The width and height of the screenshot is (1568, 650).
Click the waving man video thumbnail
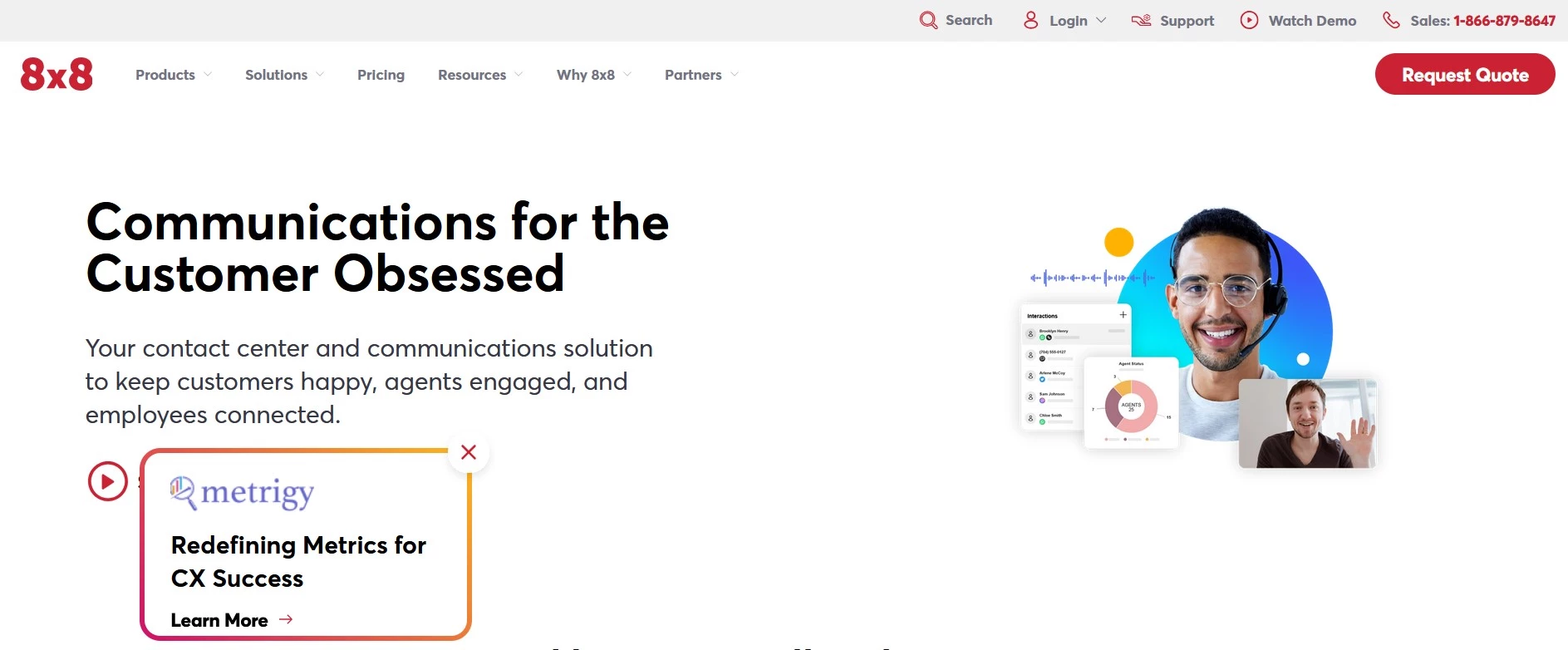(x=1308, y=423)
